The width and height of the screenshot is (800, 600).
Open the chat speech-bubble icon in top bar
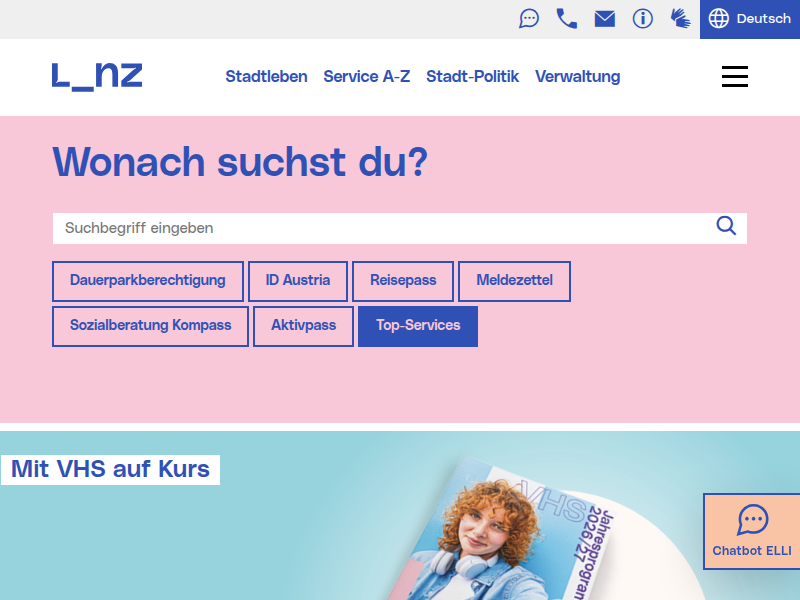pyautogui.click(x=529, y=19)
